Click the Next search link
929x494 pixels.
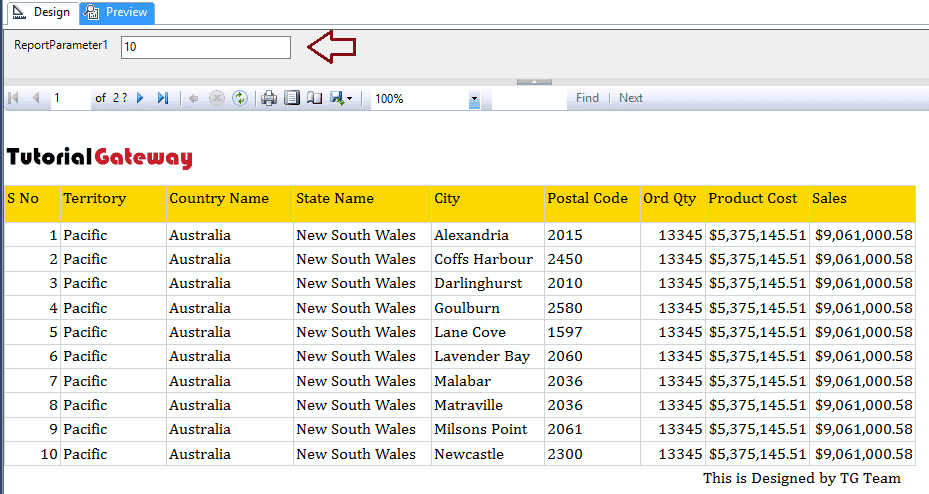coord(631,98)
